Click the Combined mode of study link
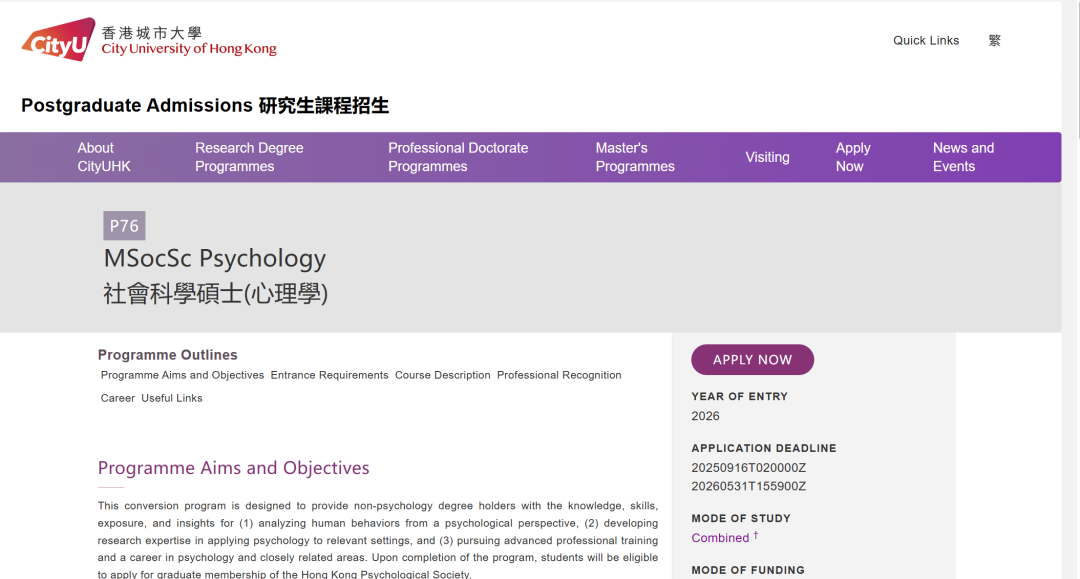 (720, 538)
